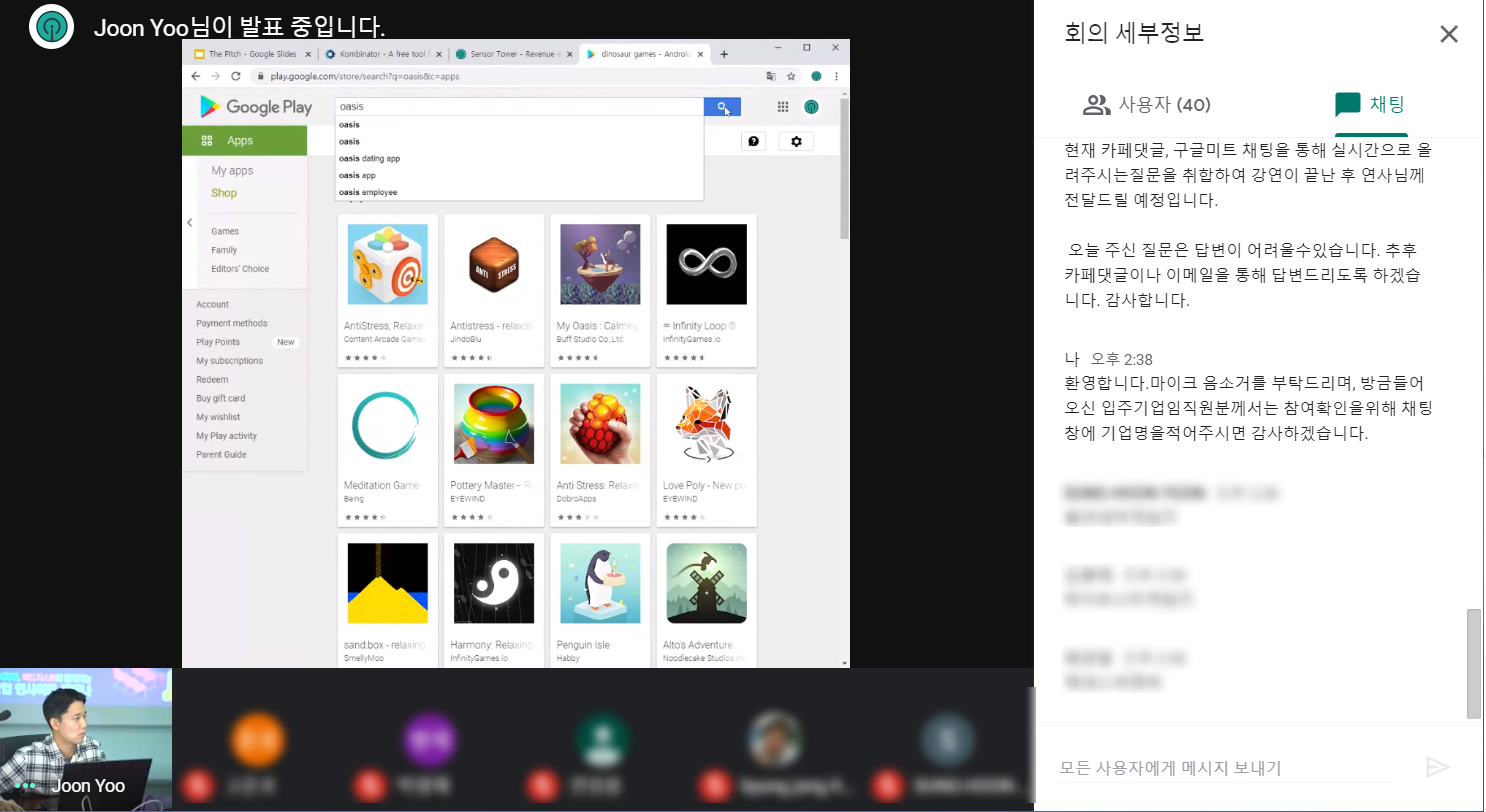The width and height of the screenshot is (1486, 812).
Task: Switch to the 사용자 (40) tab
Action: click(x=1146, y=104)
